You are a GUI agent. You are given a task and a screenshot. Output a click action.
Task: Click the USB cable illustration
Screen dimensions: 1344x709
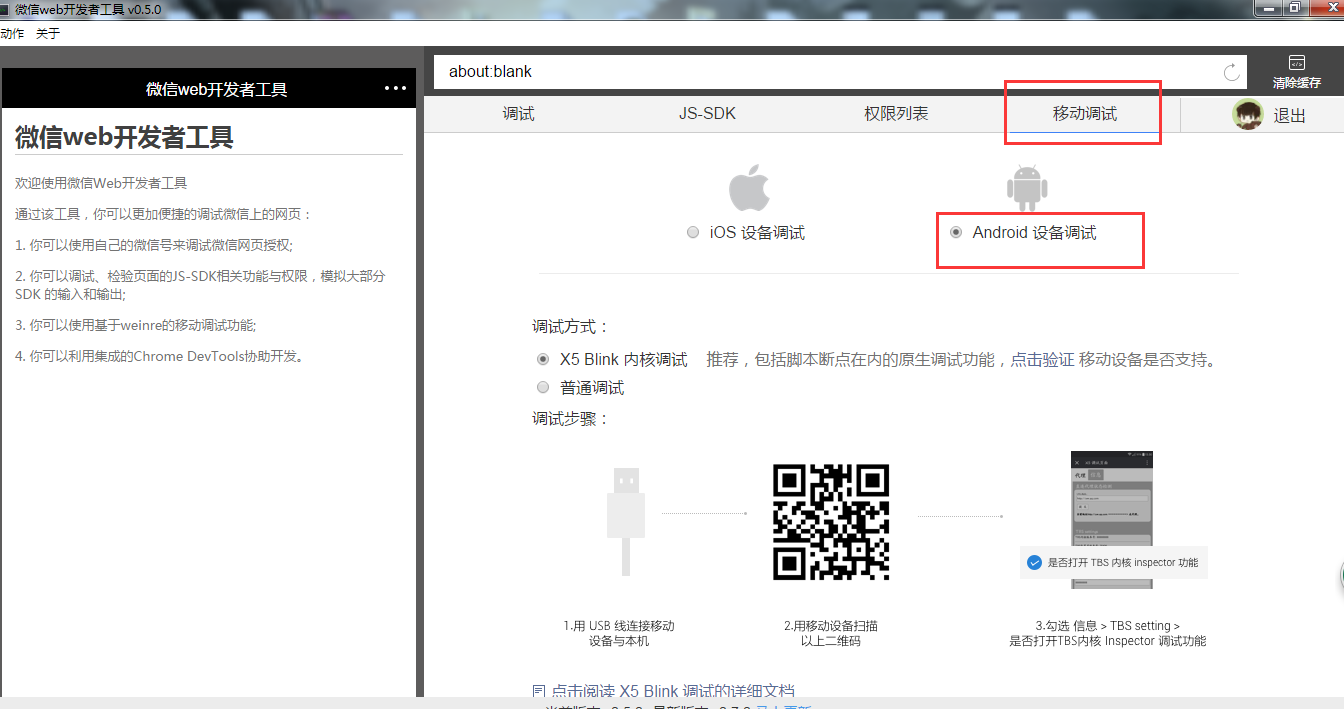pos(625,521)
